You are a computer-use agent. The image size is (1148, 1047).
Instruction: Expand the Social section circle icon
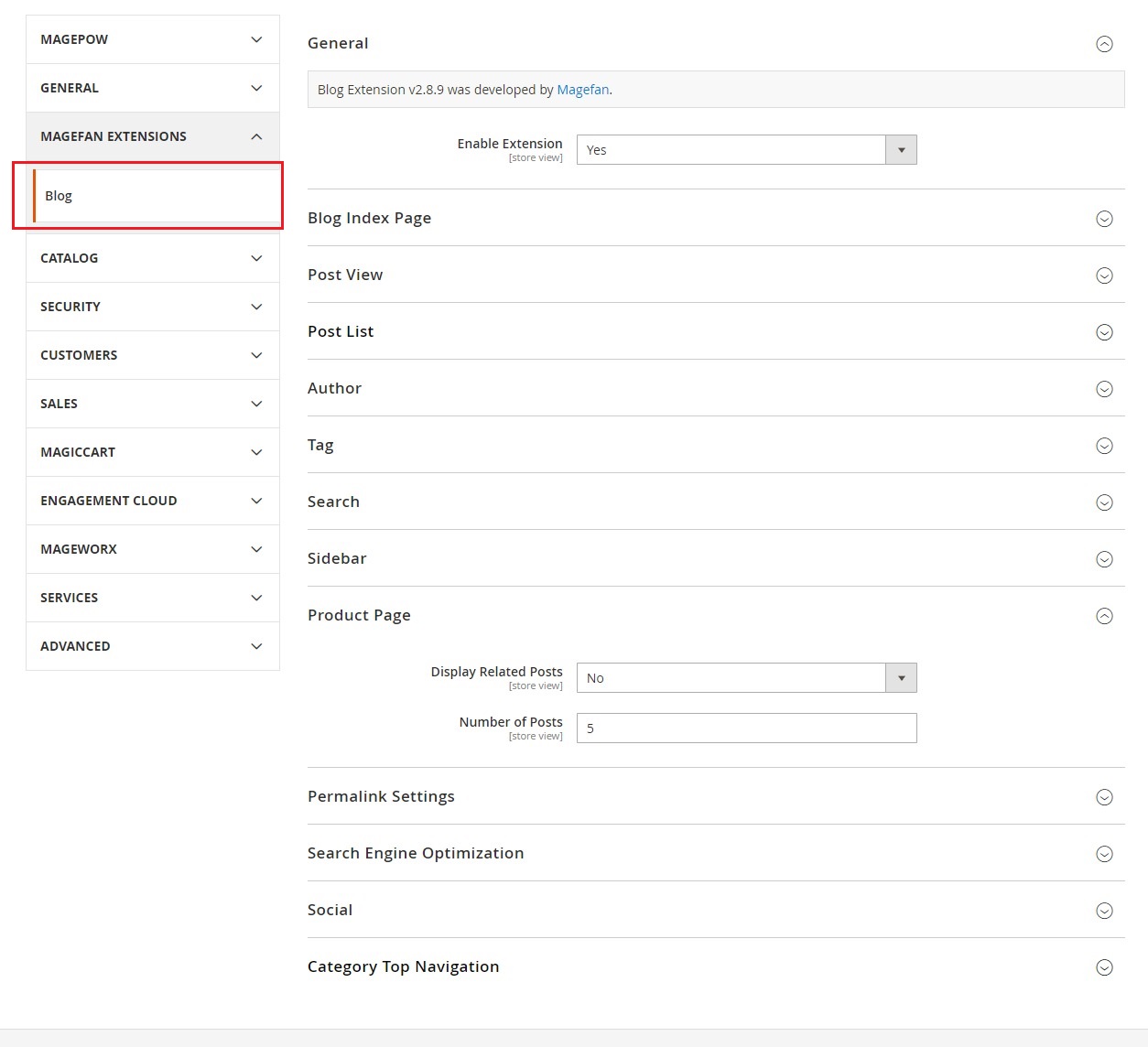1104,911
